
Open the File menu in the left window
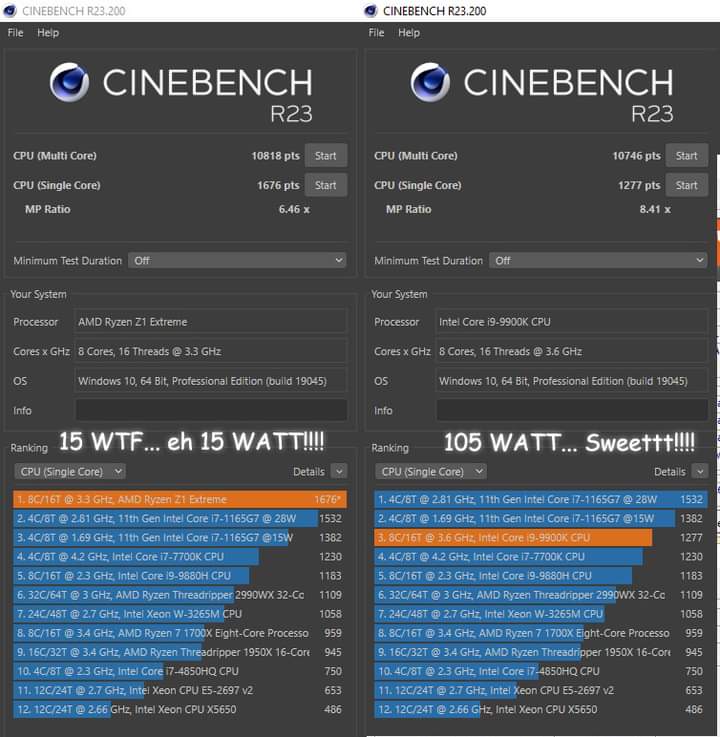coord(16,33)
